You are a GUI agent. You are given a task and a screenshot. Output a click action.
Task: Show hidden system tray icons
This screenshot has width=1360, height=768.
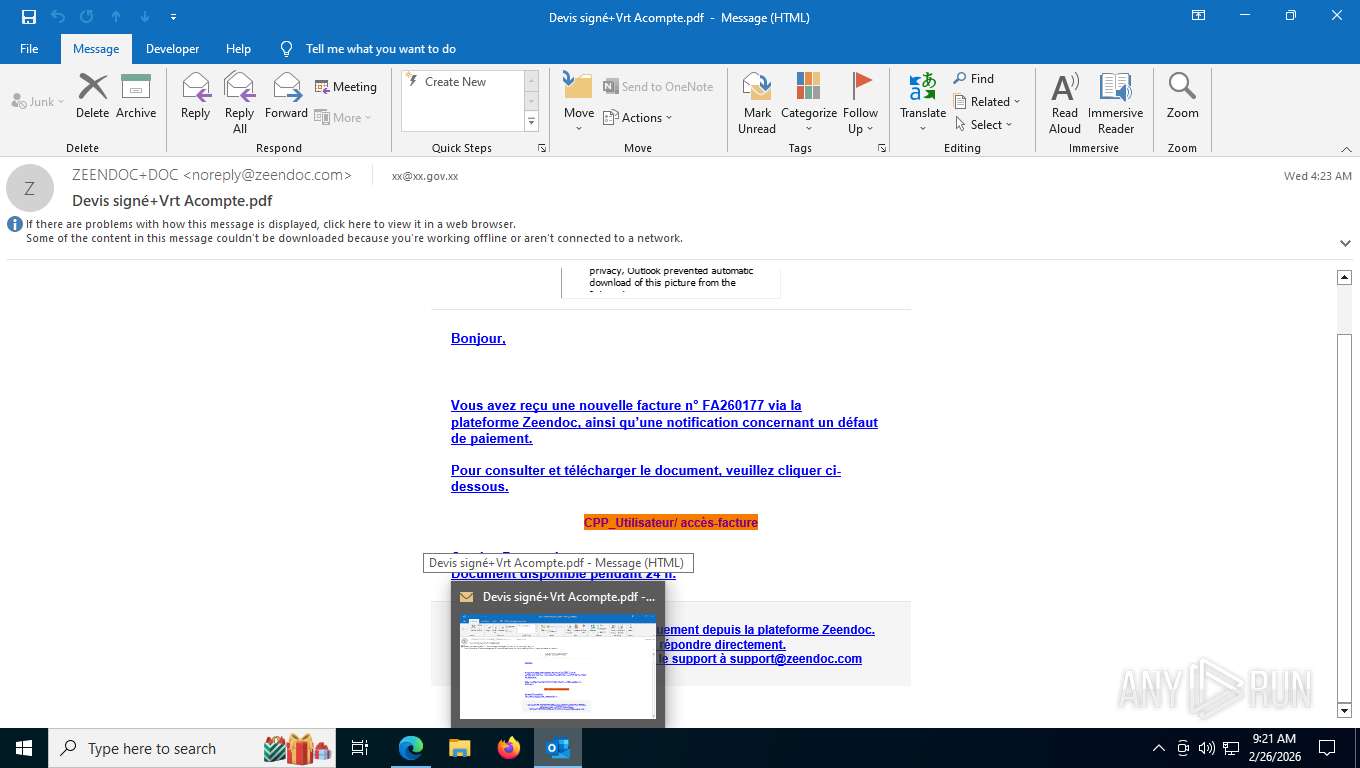tap(1159, 748)
